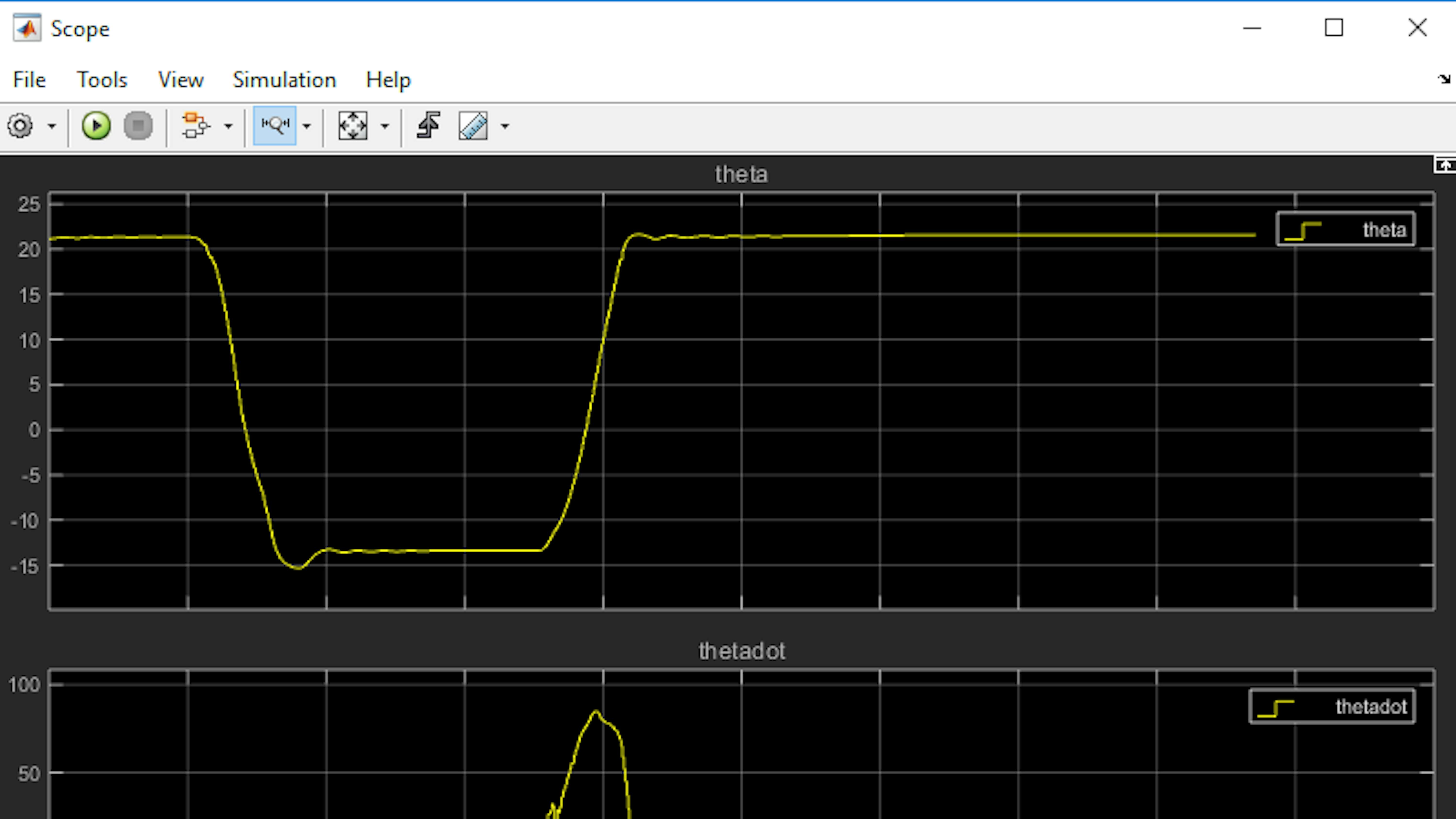Run the simulation with the green play button
1456x819 pixels.
click(96, 125)
